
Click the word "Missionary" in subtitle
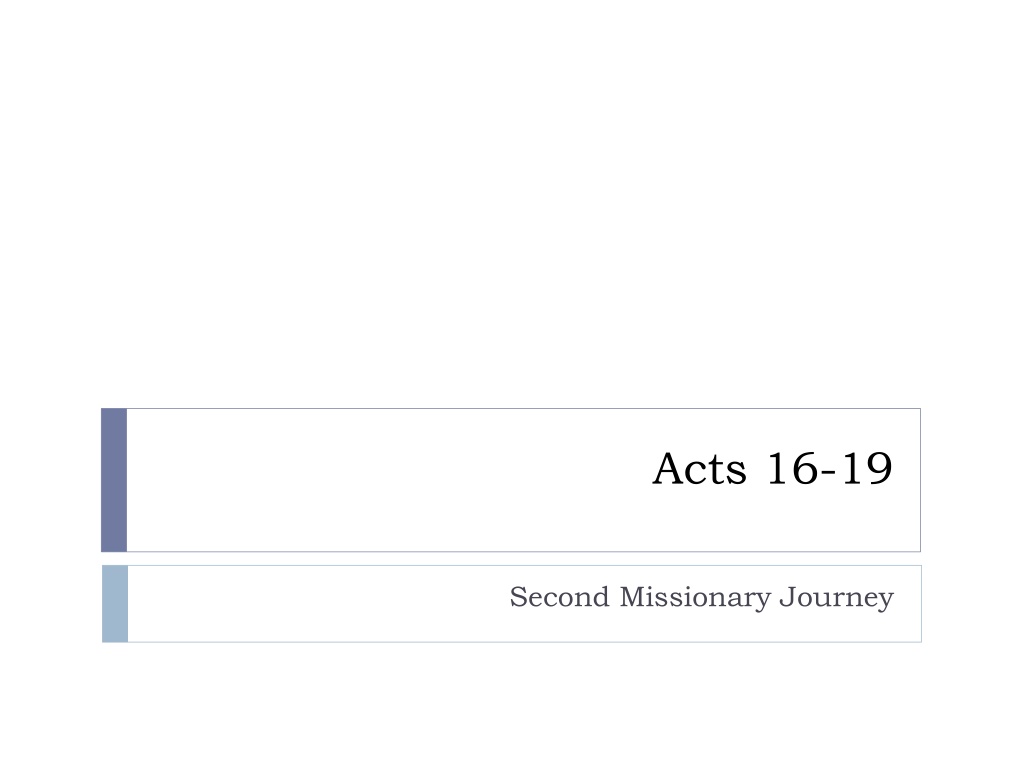(x=695, y=598)
